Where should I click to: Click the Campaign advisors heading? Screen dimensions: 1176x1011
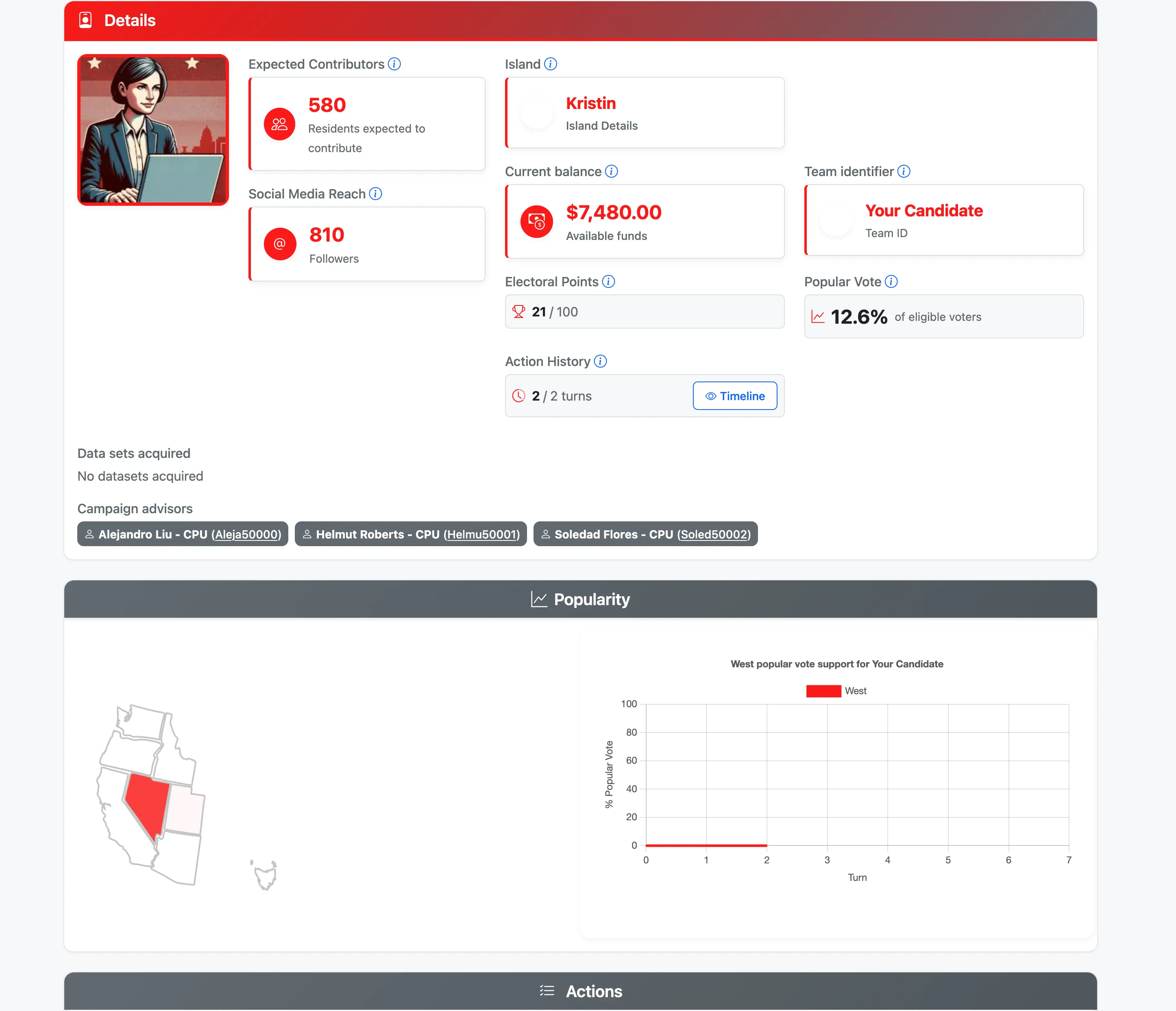[135, 509]
